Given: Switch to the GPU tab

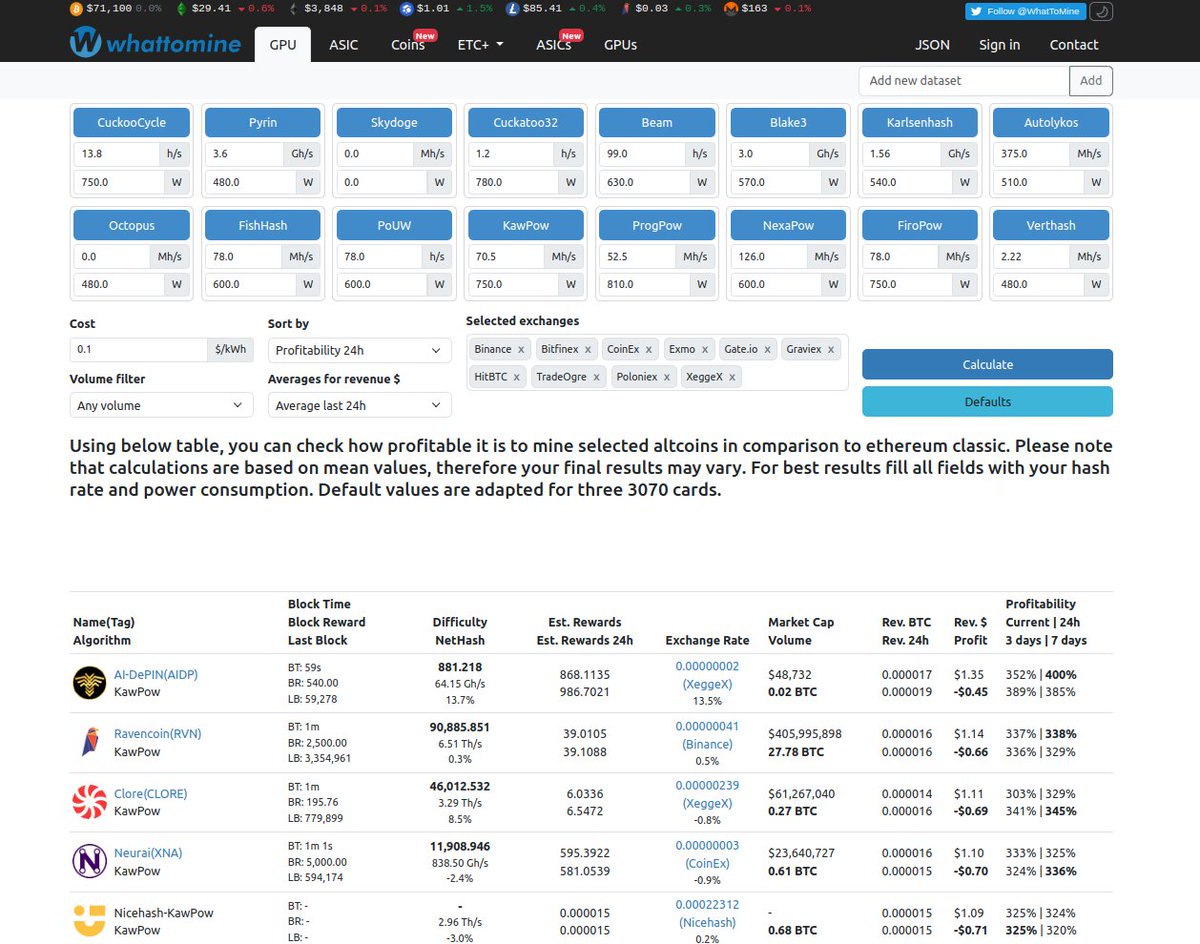Looking at the screenshot, I should tap(283, 45).
